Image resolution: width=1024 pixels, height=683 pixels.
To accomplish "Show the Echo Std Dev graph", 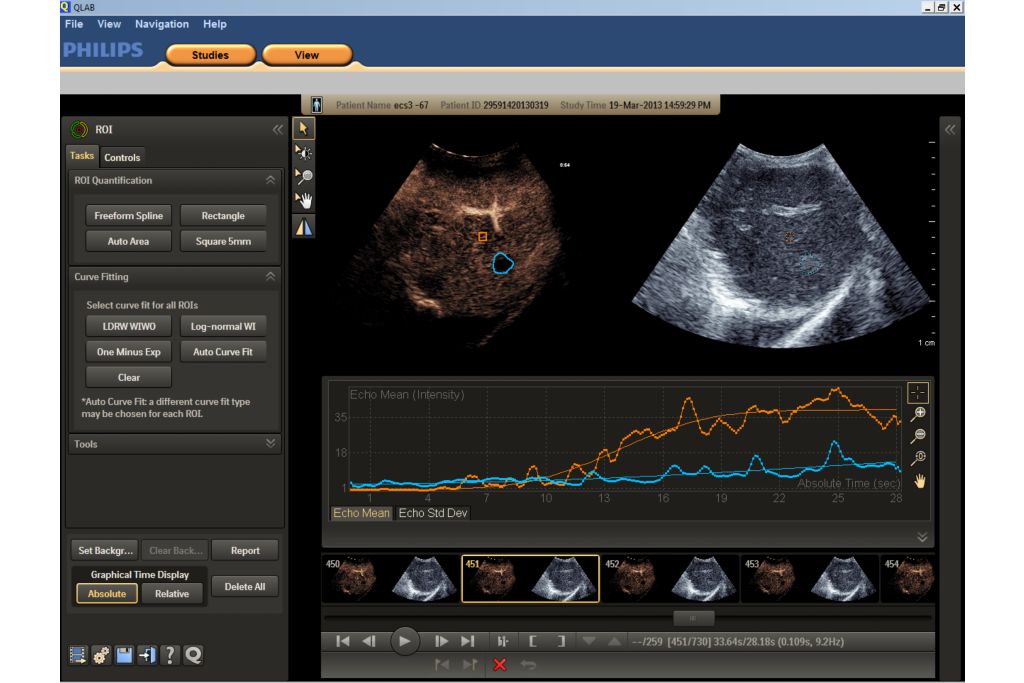I will tap(433, 513).
